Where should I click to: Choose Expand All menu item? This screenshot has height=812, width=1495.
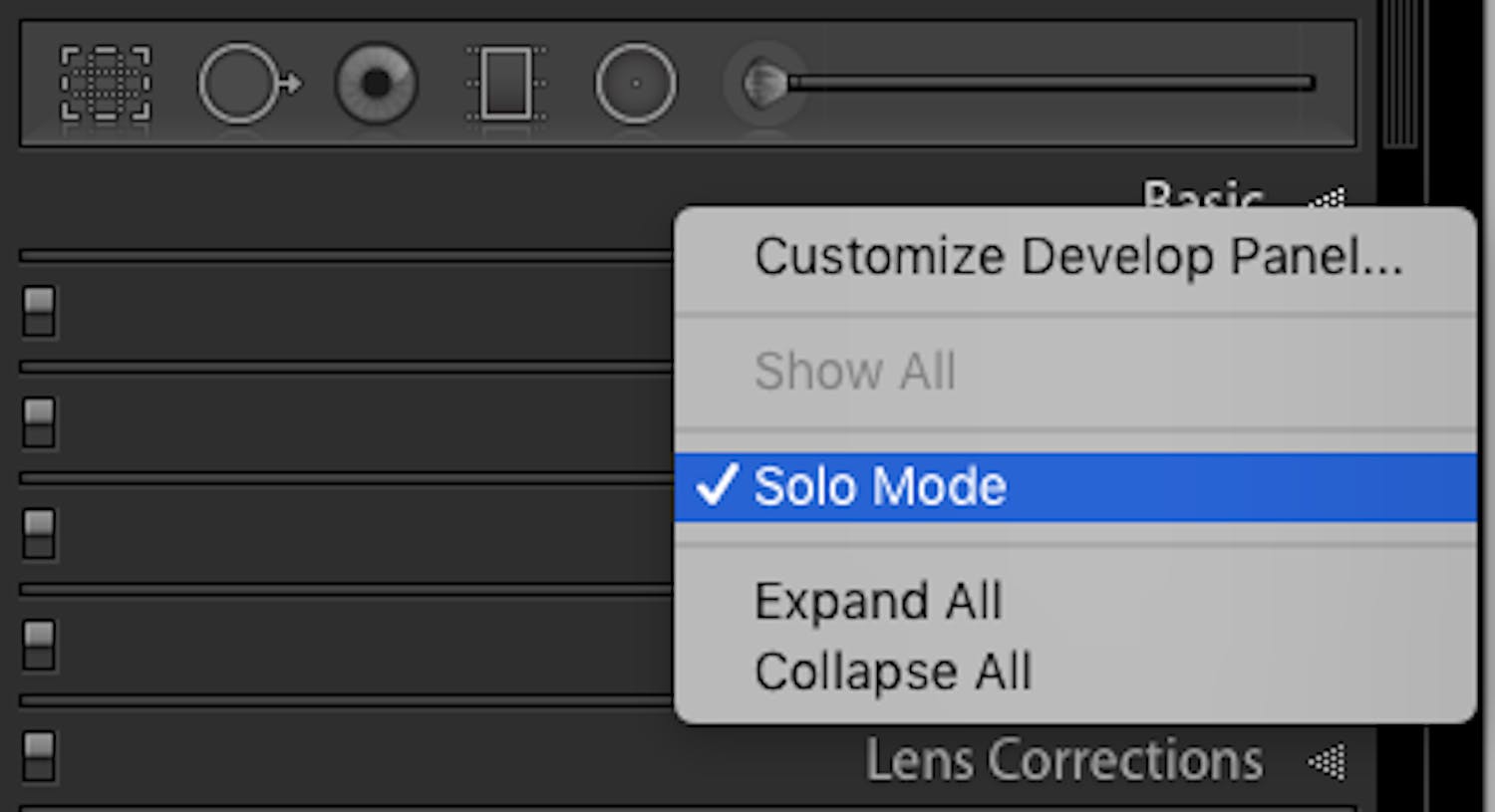(877, 601)
